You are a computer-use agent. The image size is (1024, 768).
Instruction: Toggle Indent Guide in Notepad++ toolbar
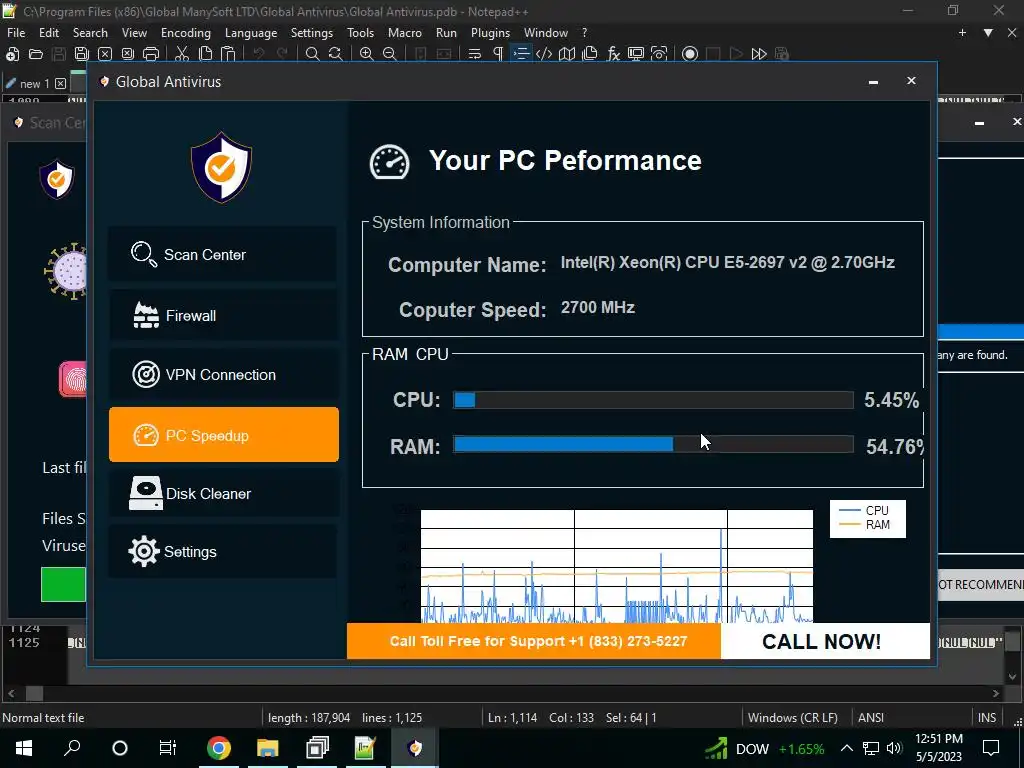click(x=521, y=54)
